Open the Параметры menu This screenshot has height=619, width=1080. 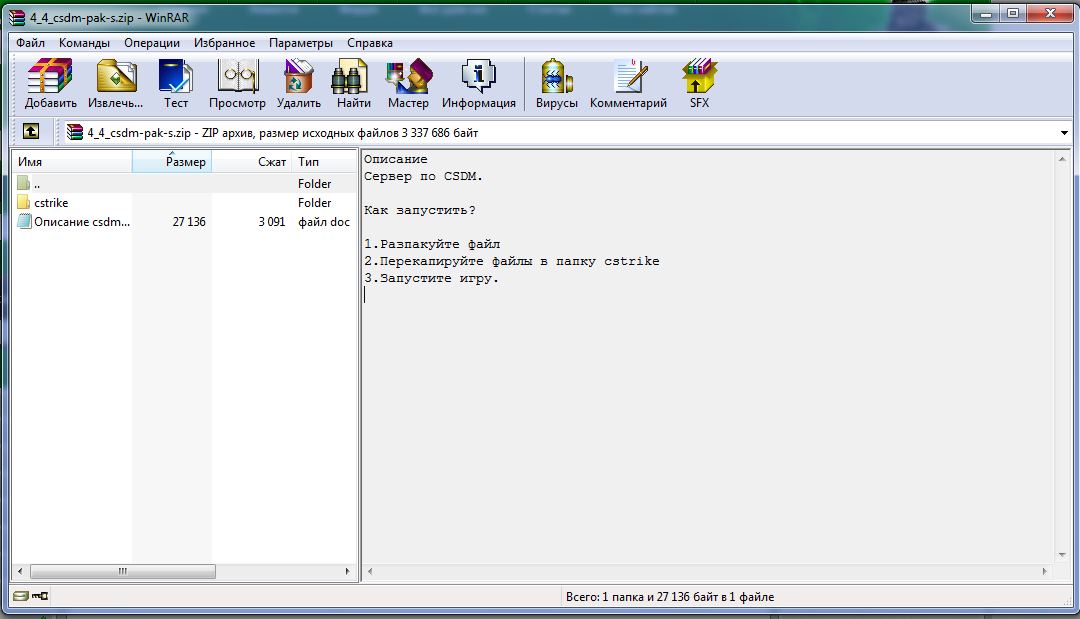(x=300, y=43)
